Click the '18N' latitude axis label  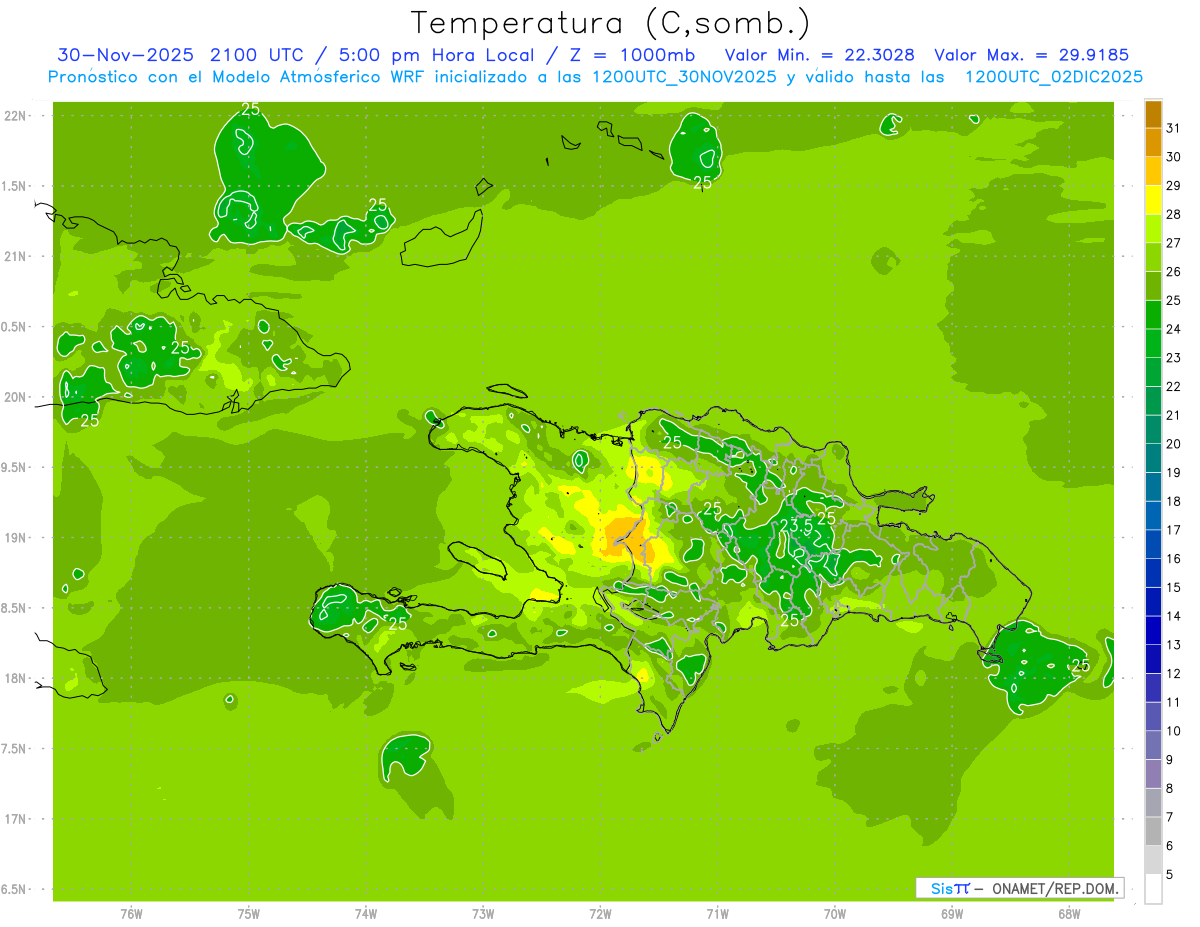(x=16, y=679)
